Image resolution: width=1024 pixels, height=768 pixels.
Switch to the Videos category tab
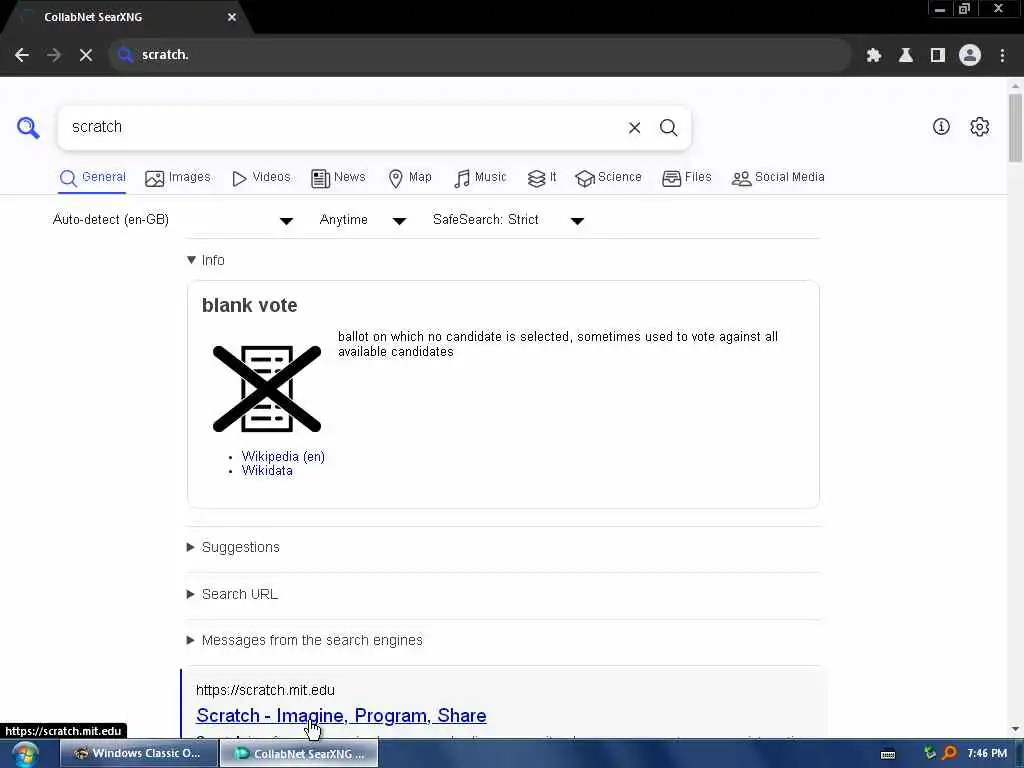click(x=261, y=178)
